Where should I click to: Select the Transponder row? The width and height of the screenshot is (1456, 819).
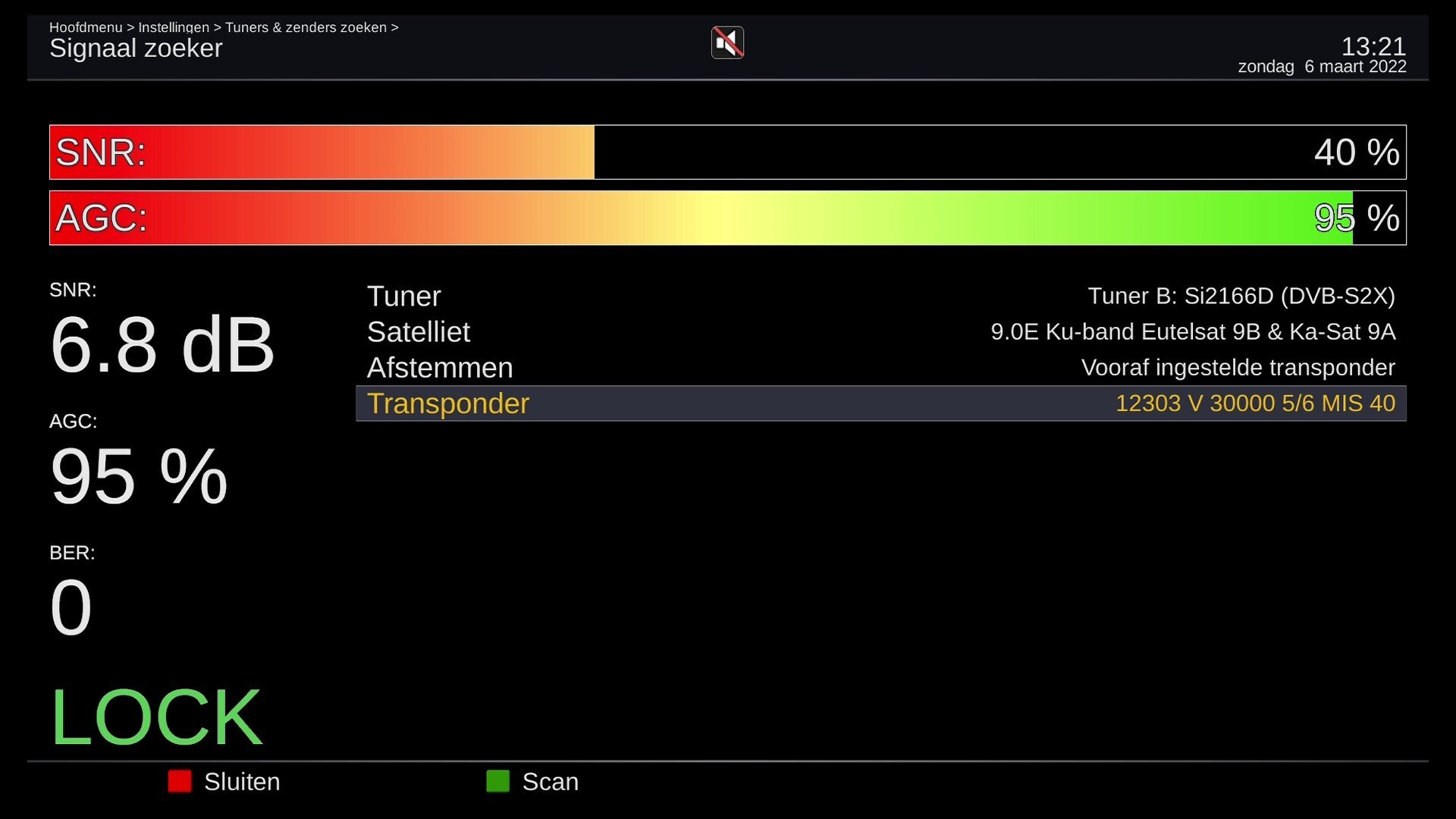click(880, 403)
